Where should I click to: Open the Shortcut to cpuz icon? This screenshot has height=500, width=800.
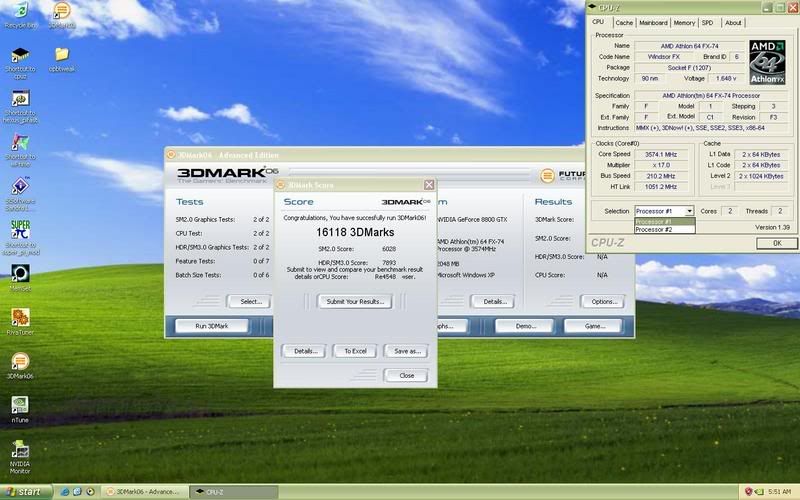tap(20, 56)
